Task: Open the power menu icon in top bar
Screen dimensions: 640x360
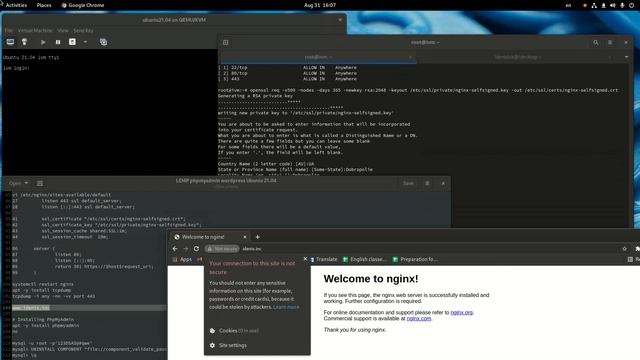Action: coord(631,5)
